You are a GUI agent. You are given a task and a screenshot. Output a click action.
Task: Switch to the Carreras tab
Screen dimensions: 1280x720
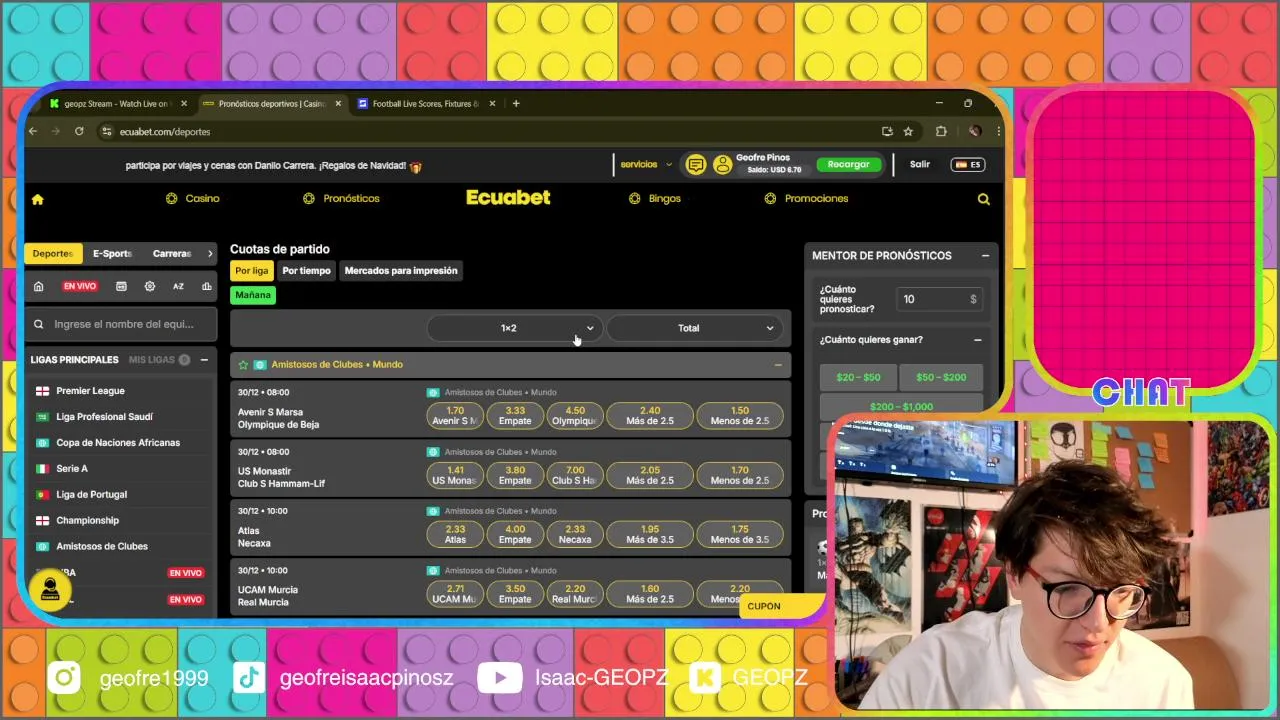(172, 254)
